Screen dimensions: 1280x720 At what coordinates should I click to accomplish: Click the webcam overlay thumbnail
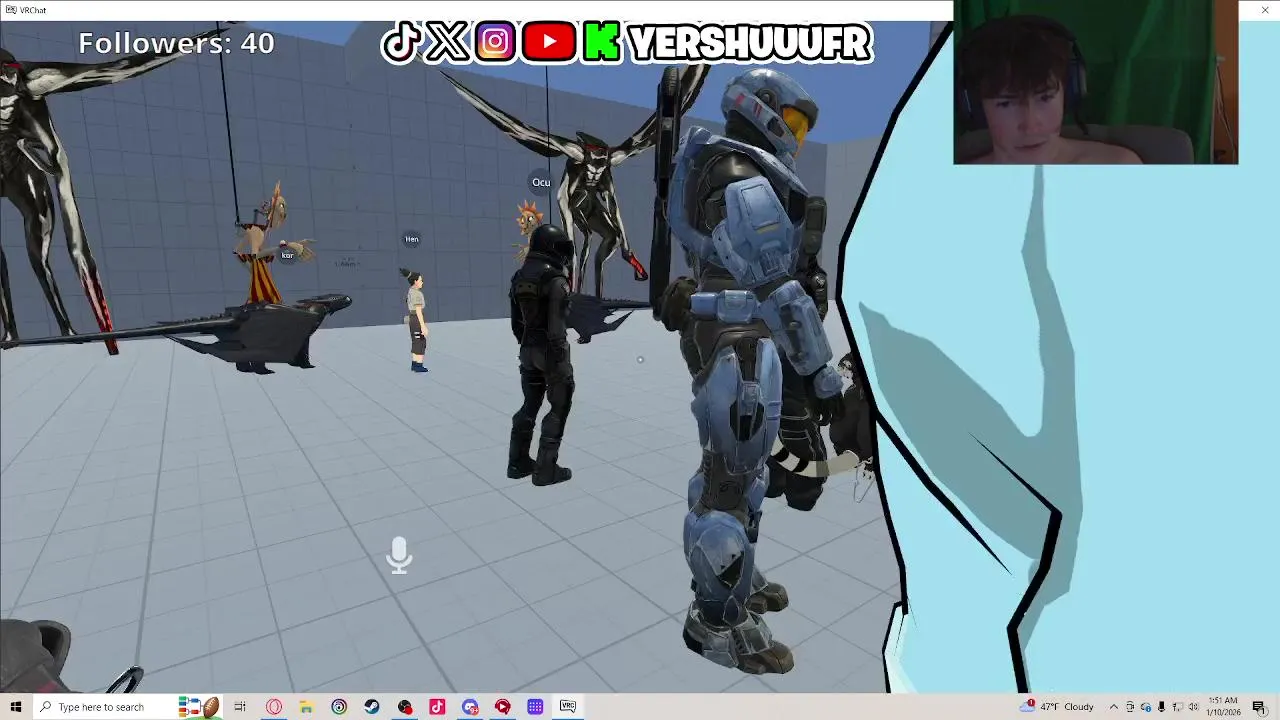click(1096, 82)
